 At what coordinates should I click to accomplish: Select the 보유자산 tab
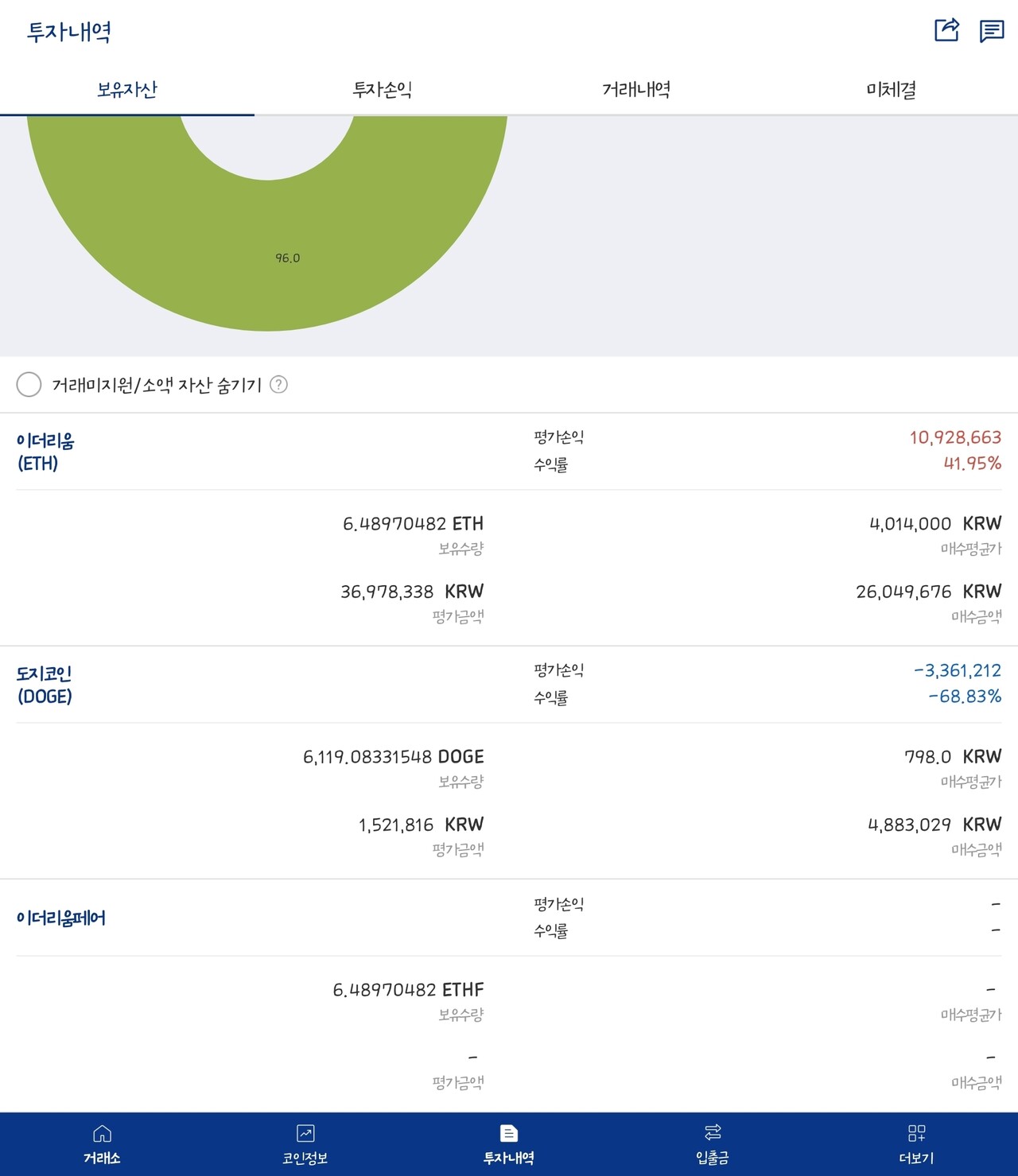(127, 90)
